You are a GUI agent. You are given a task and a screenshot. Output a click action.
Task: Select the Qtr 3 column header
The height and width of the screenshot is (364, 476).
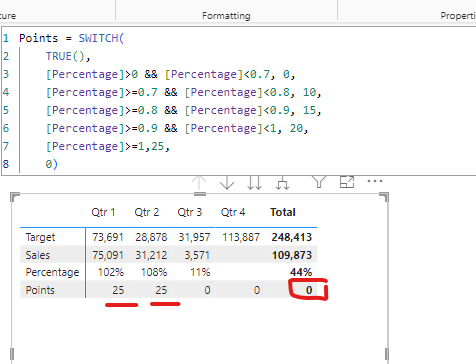(190, 212)
